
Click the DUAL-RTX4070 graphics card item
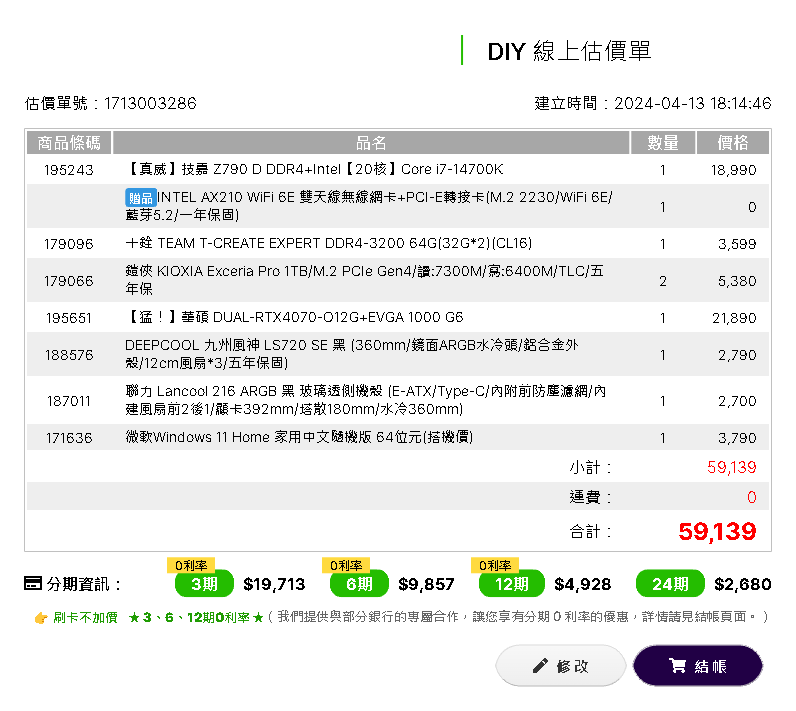point(295,318)
